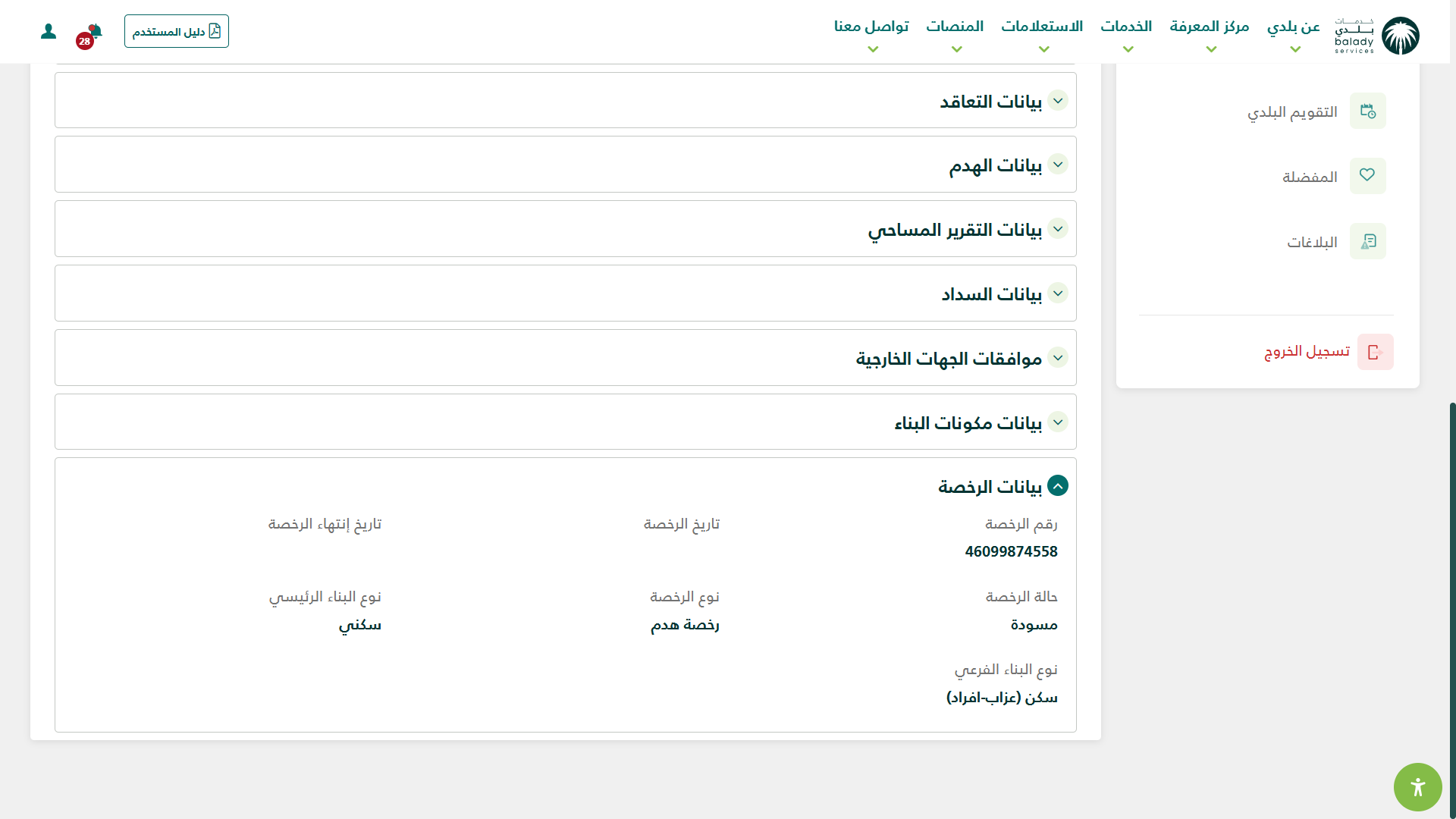Click the البلاغات reports icon
1456x819 pixels.
coord(1367,241)
